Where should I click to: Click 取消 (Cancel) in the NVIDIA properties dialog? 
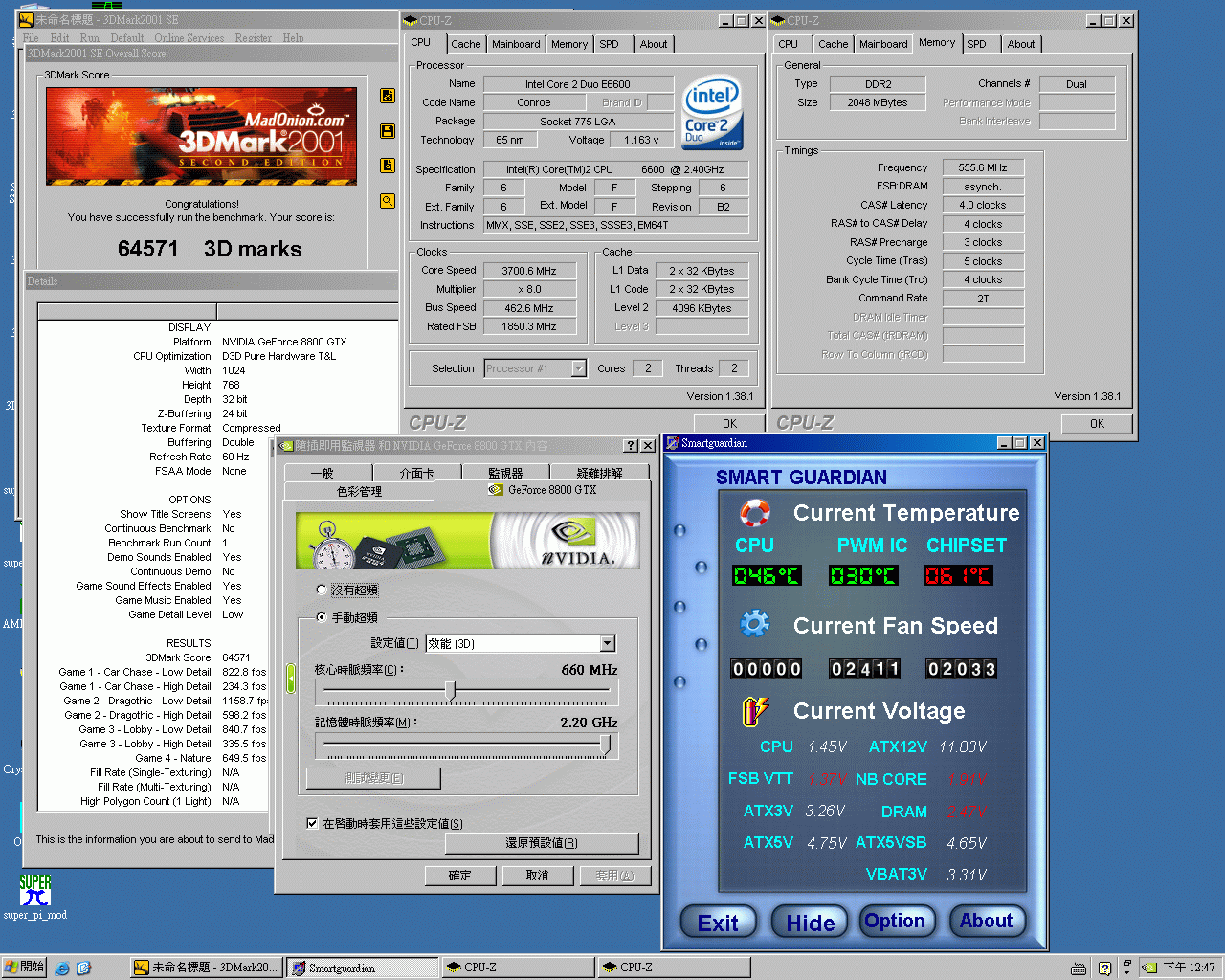(x=538, y=876)
